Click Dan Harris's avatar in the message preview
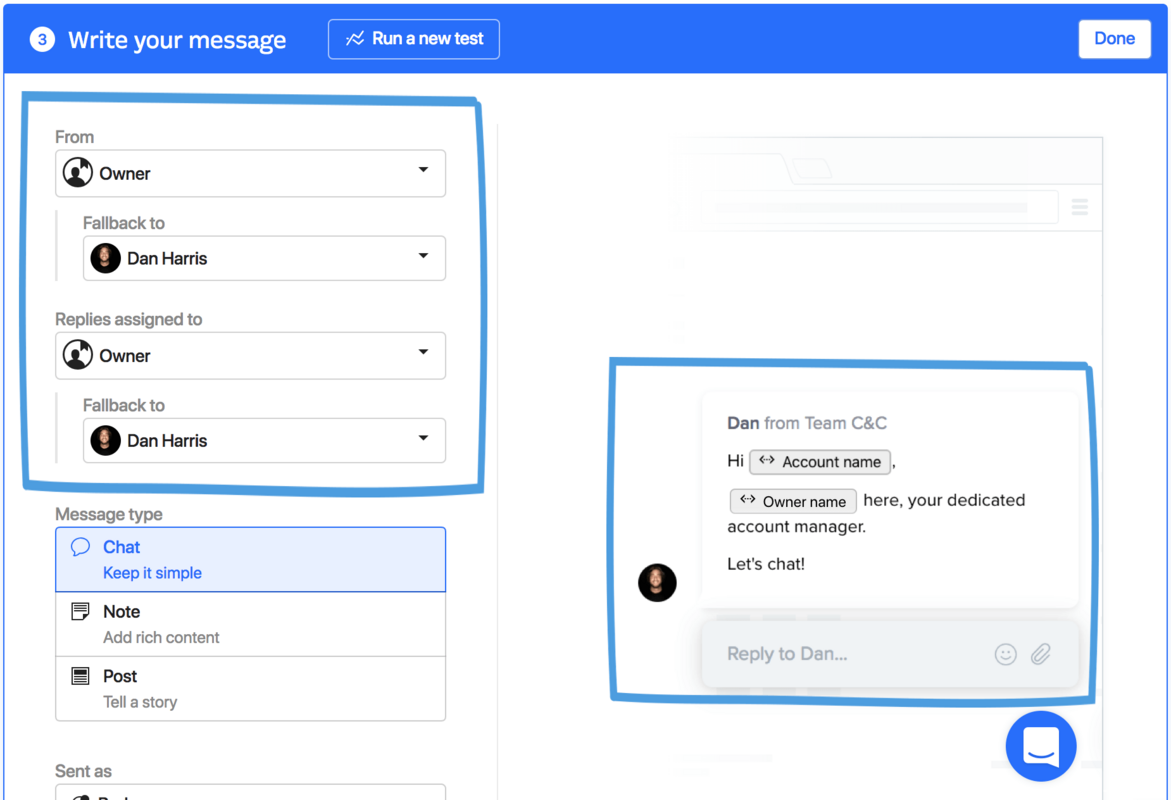The height and width of the screenshot is (800, 1171). coord(657,583)
